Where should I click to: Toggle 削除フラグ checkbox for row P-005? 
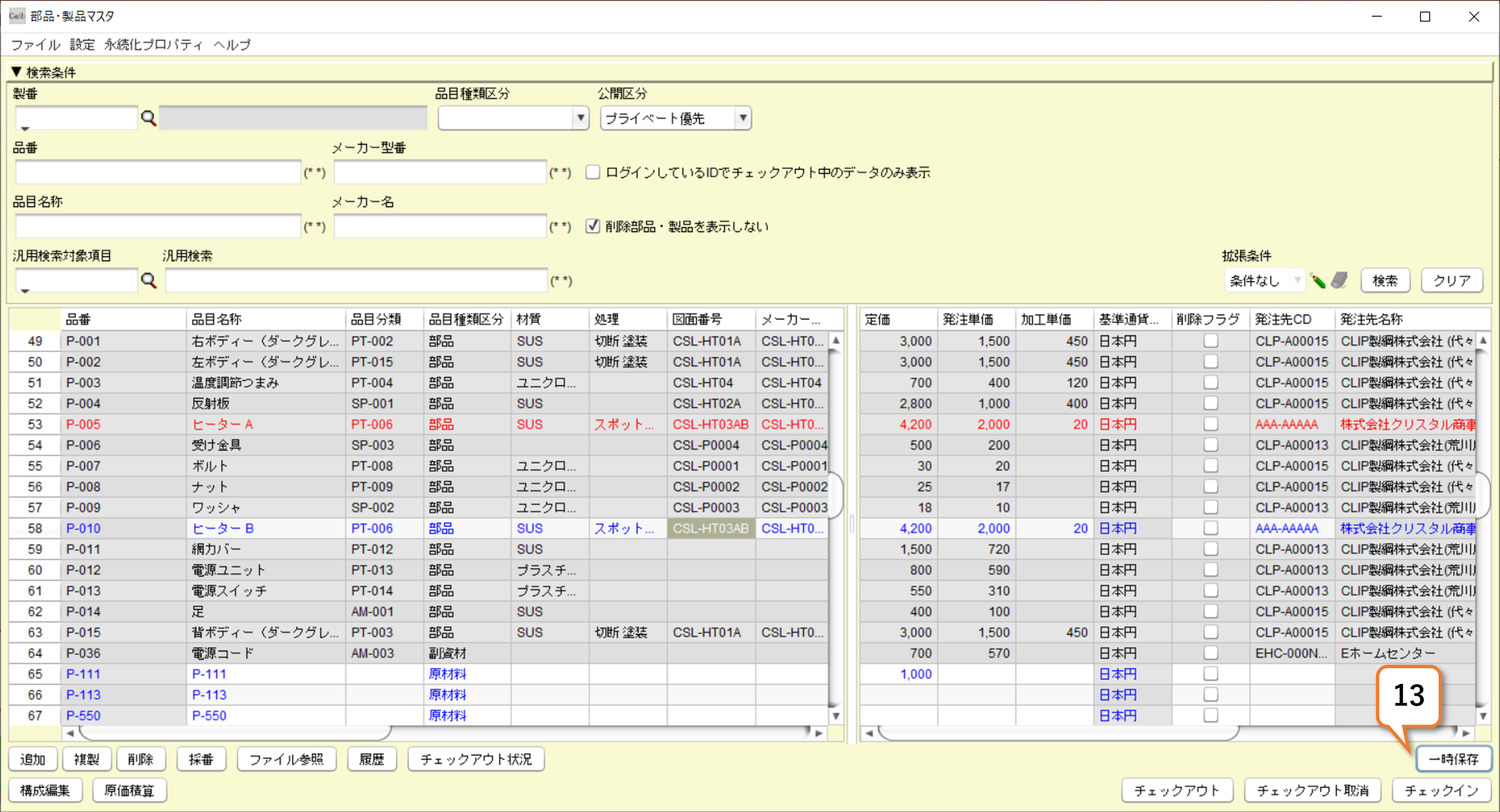coord(1211,424)
